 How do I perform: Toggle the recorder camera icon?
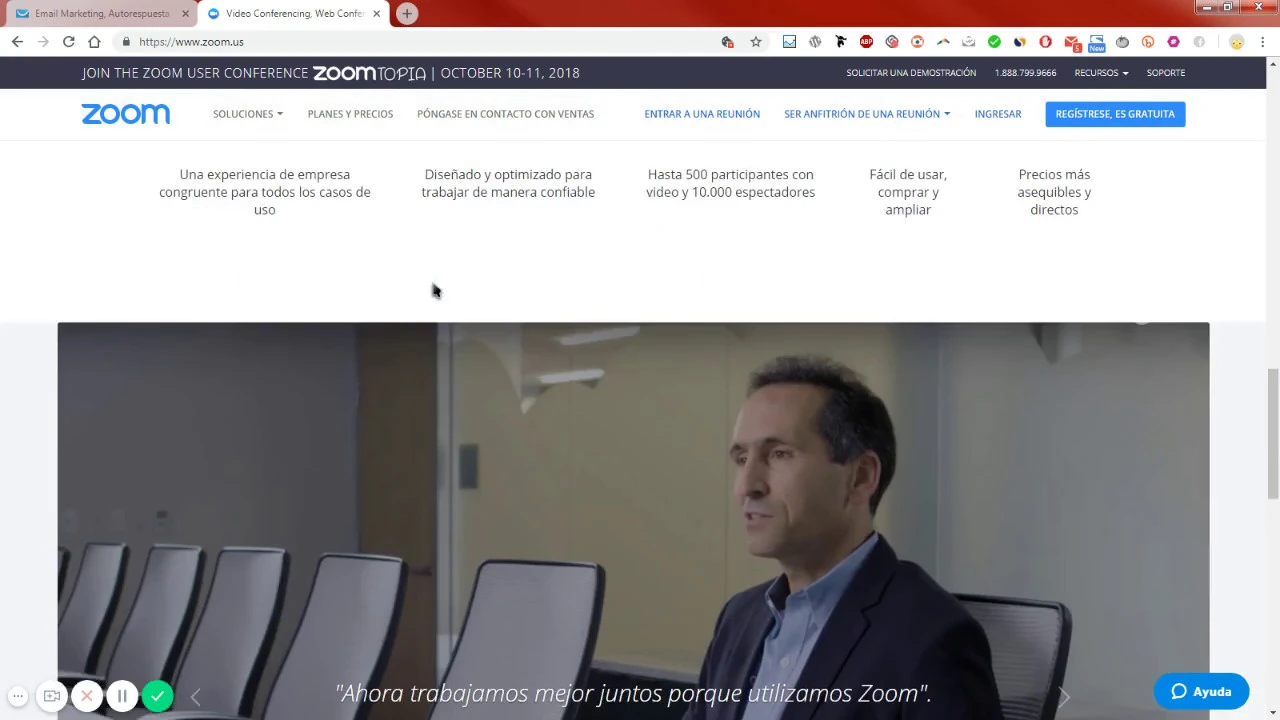[x=52, y=696]
